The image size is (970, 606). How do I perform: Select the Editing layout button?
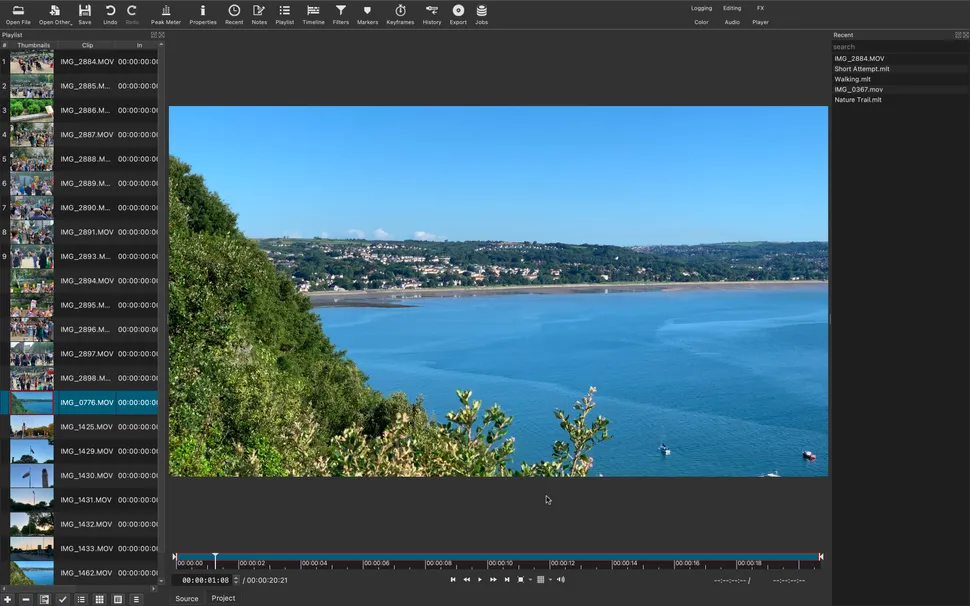[732, 8]
